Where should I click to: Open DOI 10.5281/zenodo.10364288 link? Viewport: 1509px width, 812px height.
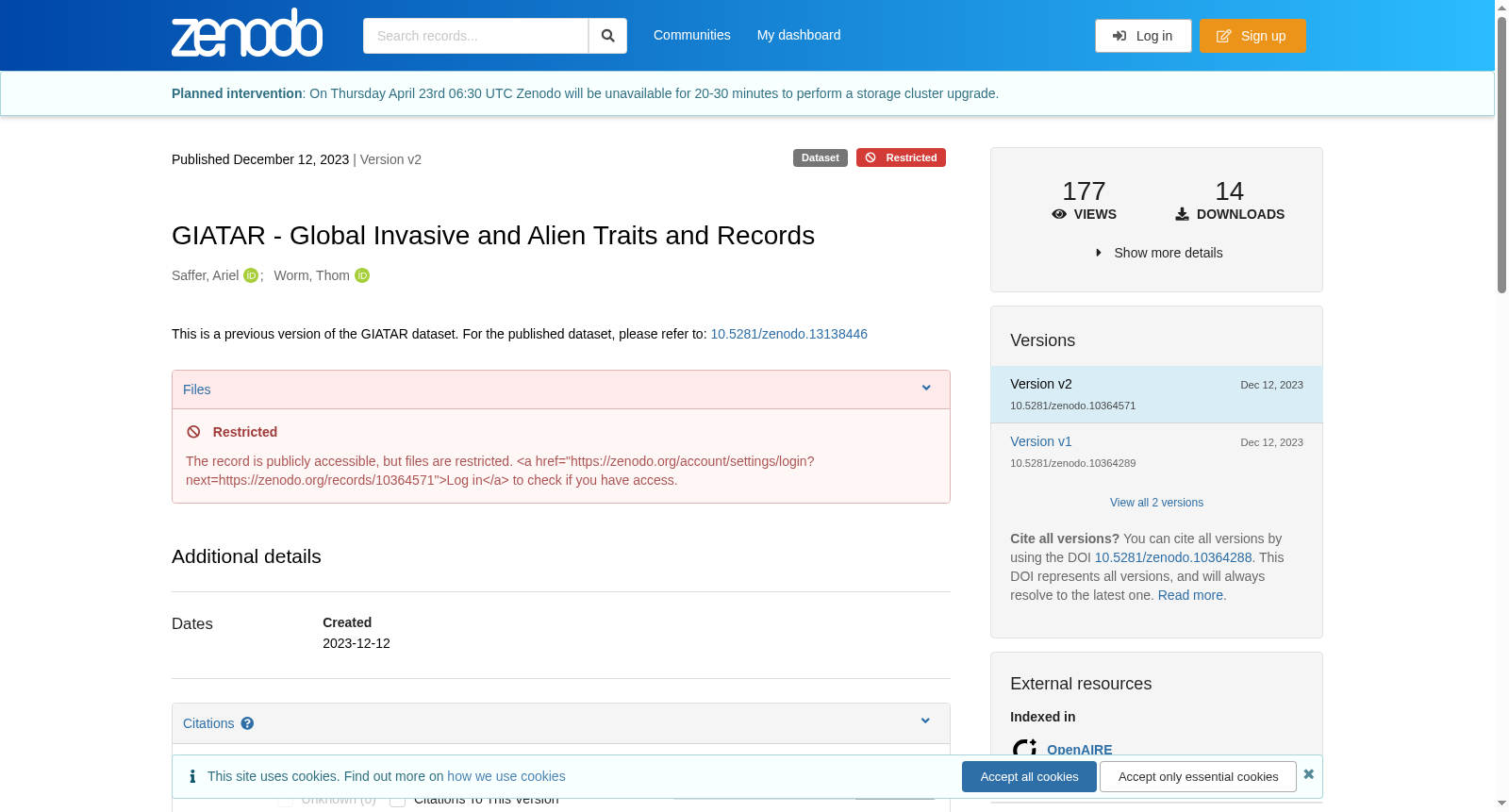point(1173,557)
